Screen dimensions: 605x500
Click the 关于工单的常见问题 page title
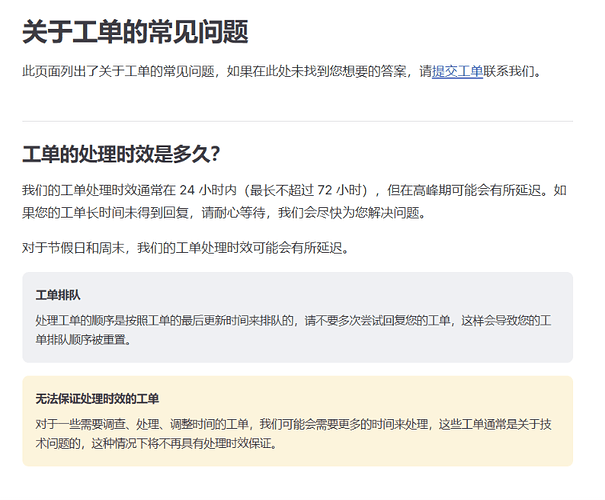pyautogui.click(x=135, y=32)
